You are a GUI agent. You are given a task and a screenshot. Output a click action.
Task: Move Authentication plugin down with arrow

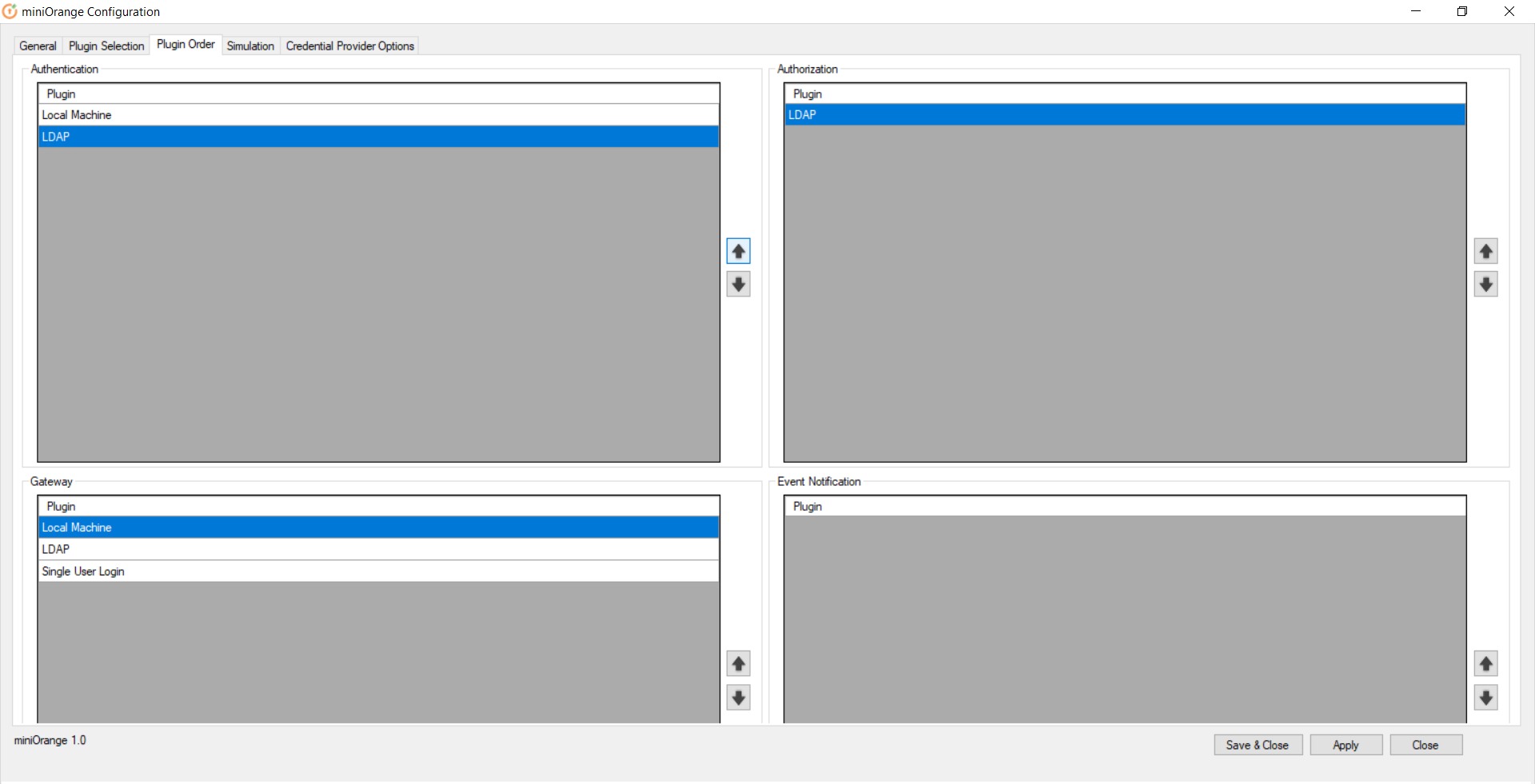coord(738,285)
